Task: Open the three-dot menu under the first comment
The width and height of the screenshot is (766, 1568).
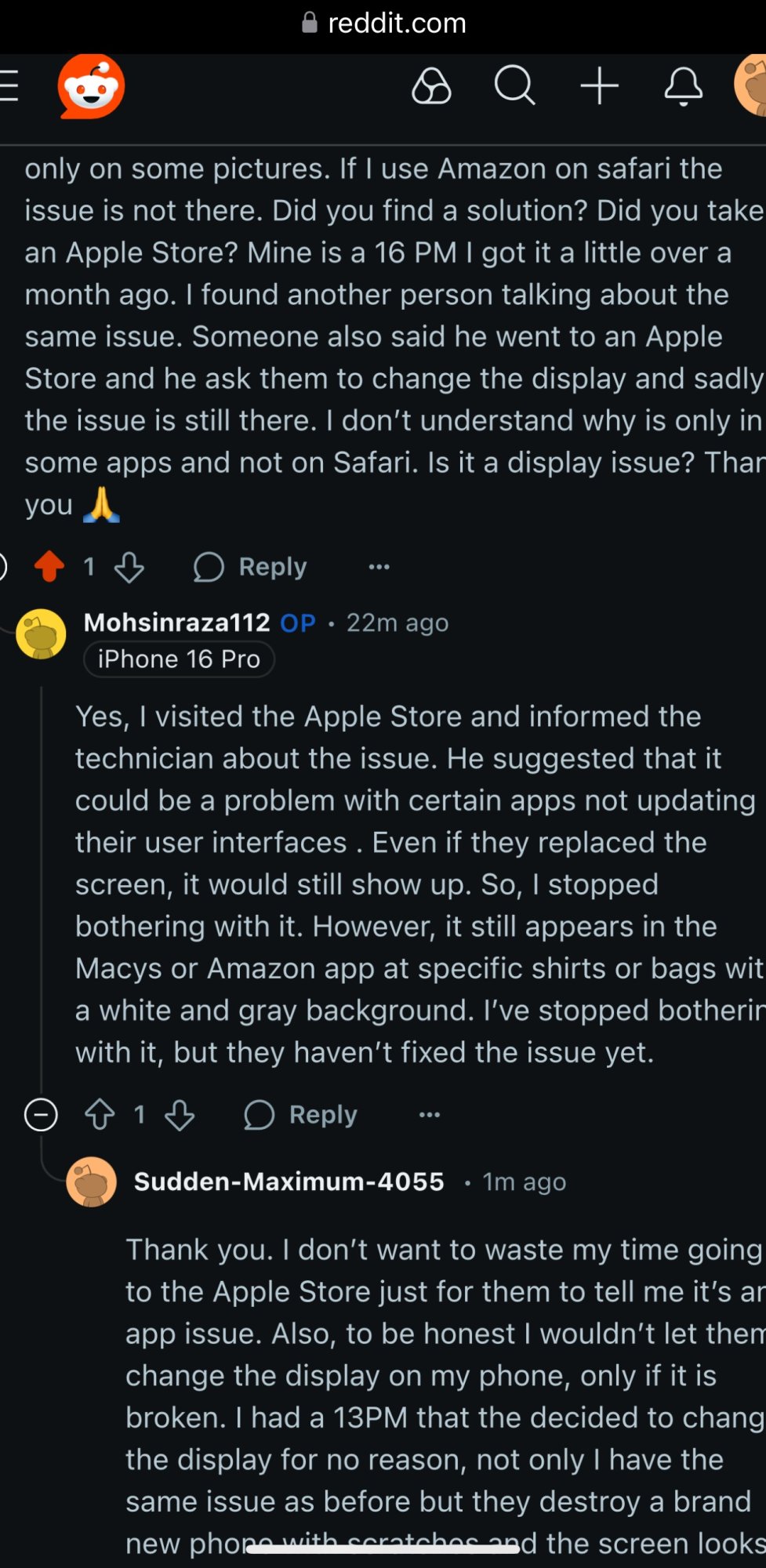Action: coord(379,567)
